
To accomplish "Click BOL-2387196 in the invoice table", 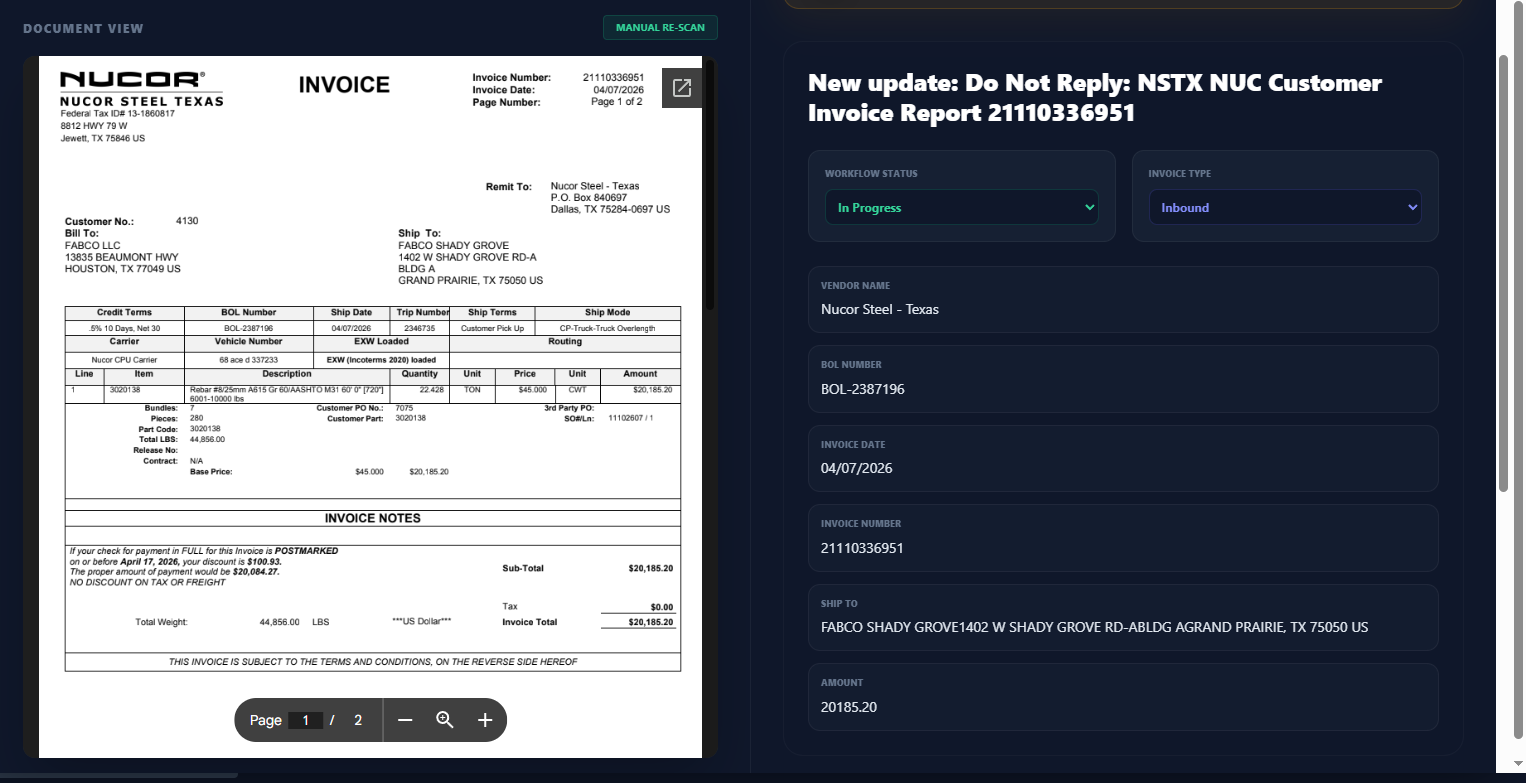I will 249,328.
